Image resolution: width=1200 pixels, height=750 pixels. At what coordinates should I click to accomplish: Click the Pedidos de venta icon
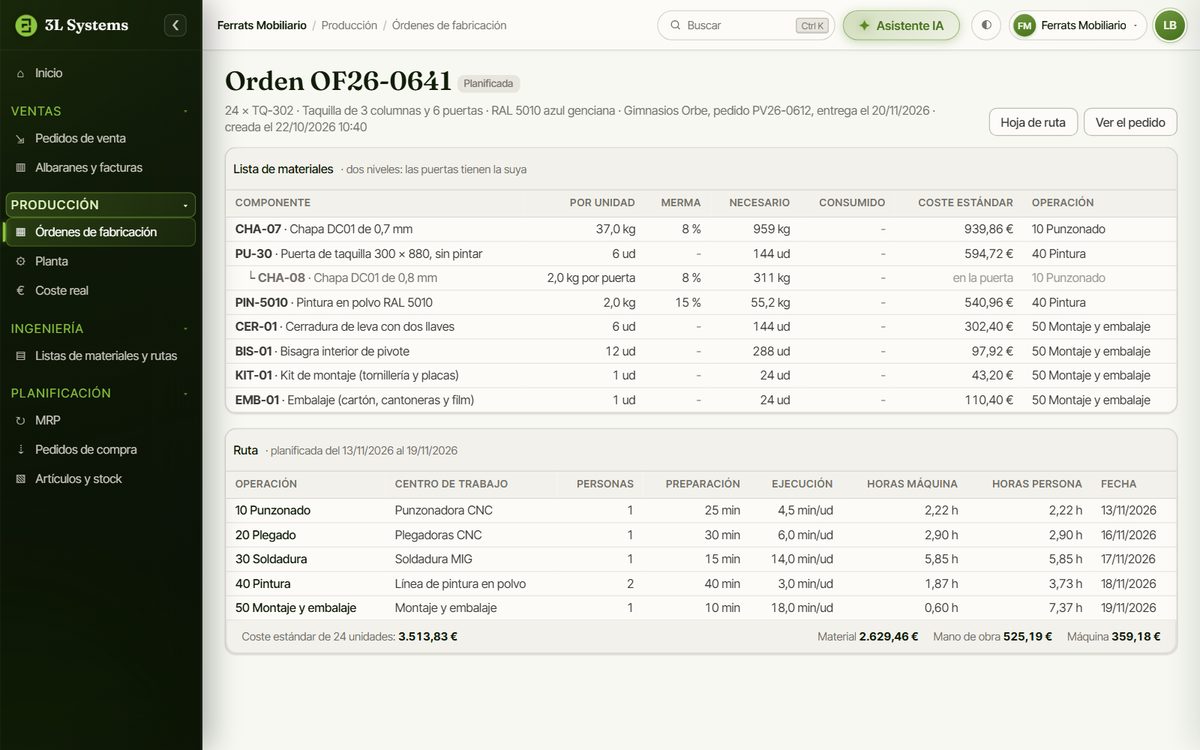(21, 138)
